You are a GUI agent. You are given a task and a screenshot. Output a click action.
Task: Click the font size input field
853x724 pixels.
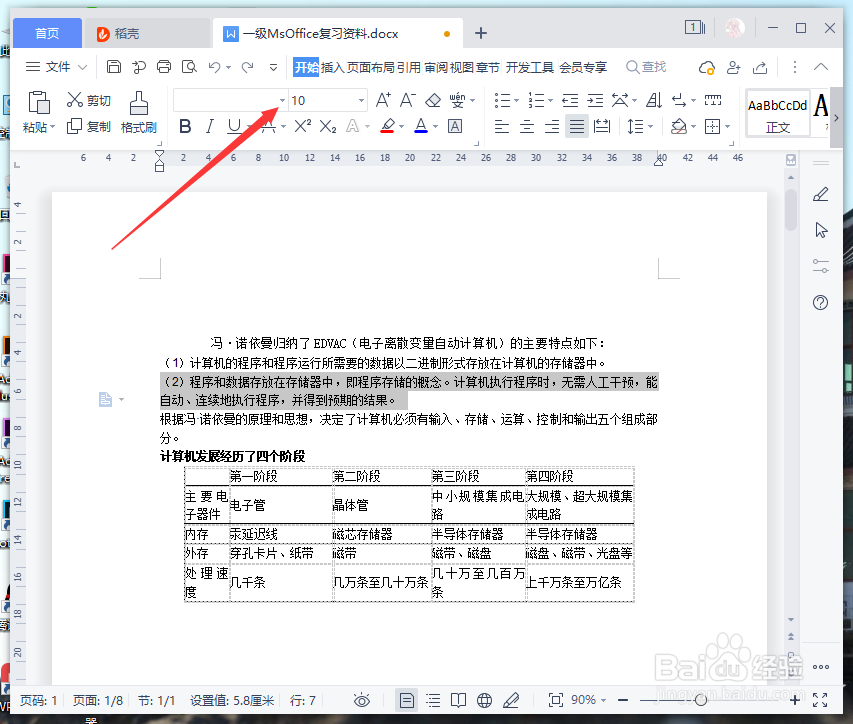[323, 101]
